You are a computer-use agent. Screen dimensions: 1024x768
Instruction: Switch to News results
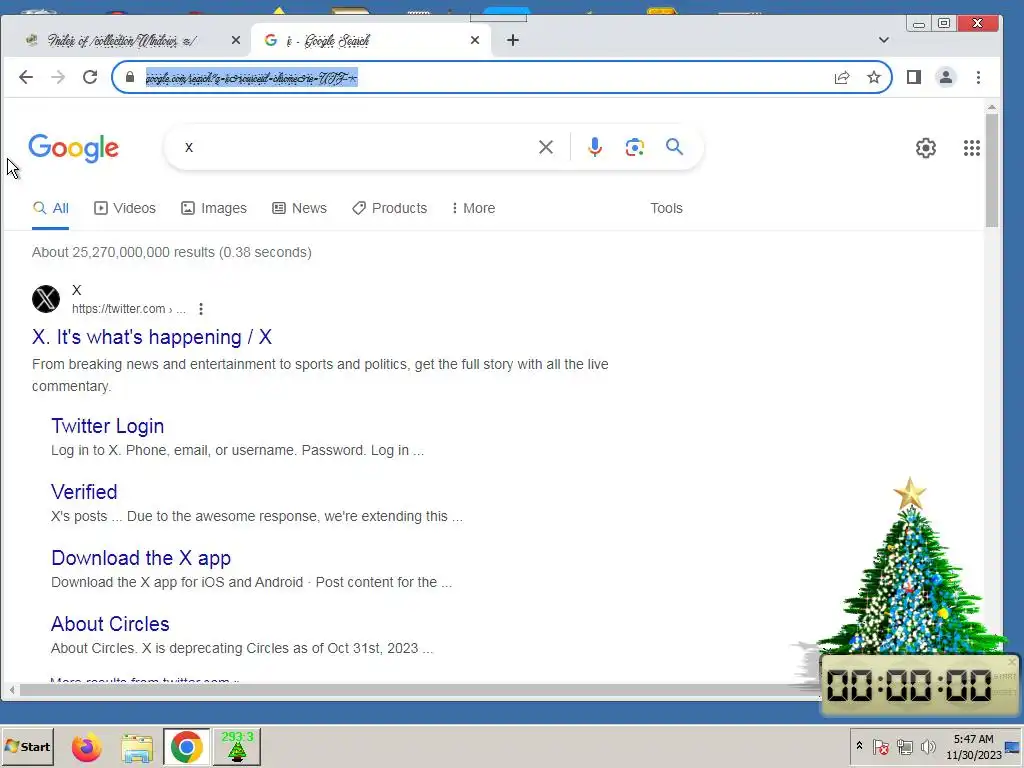(299, 208)
